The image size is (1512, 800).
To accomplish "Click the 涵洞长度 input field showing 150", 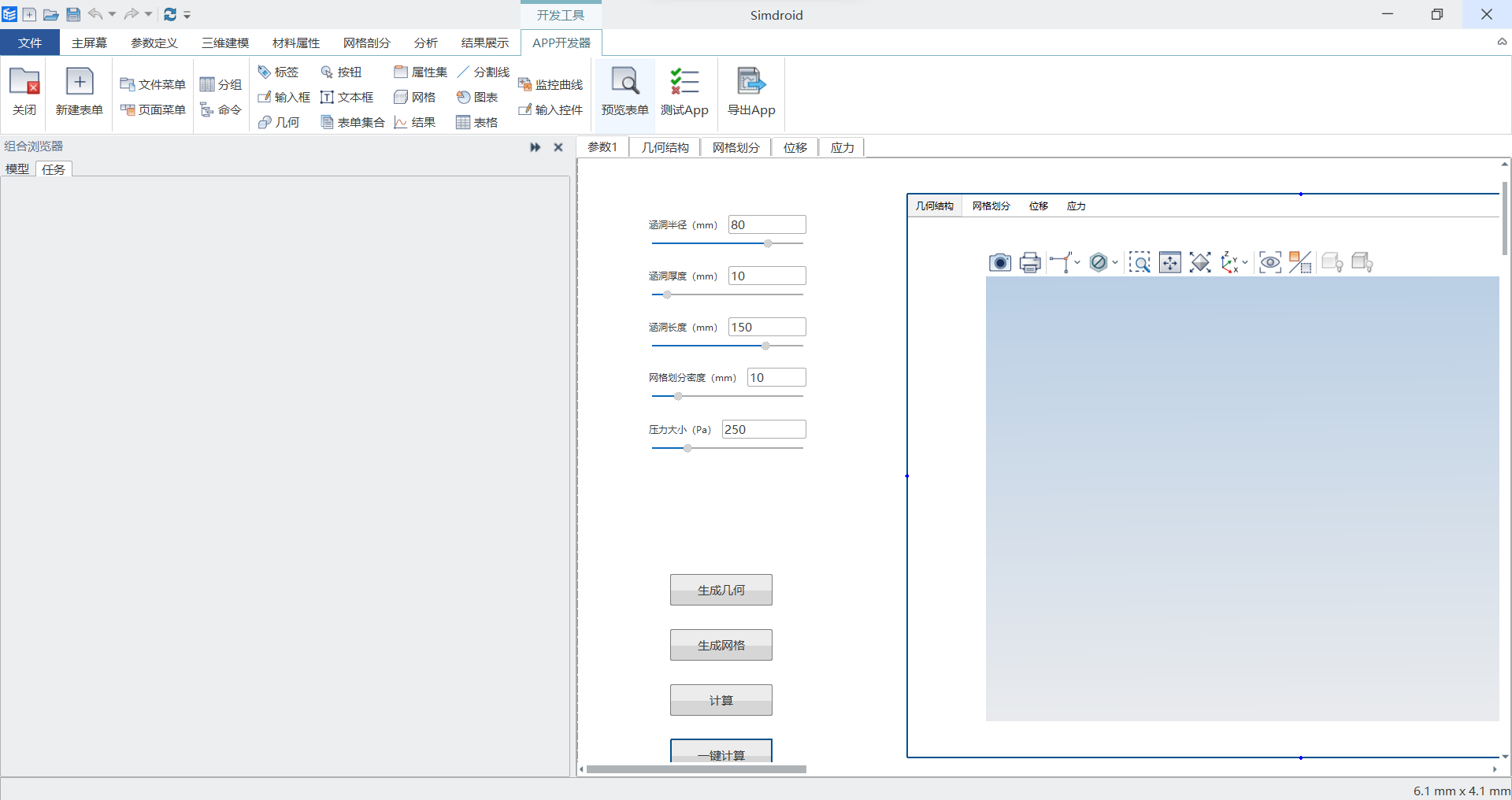I will click(x=767, y=327).
